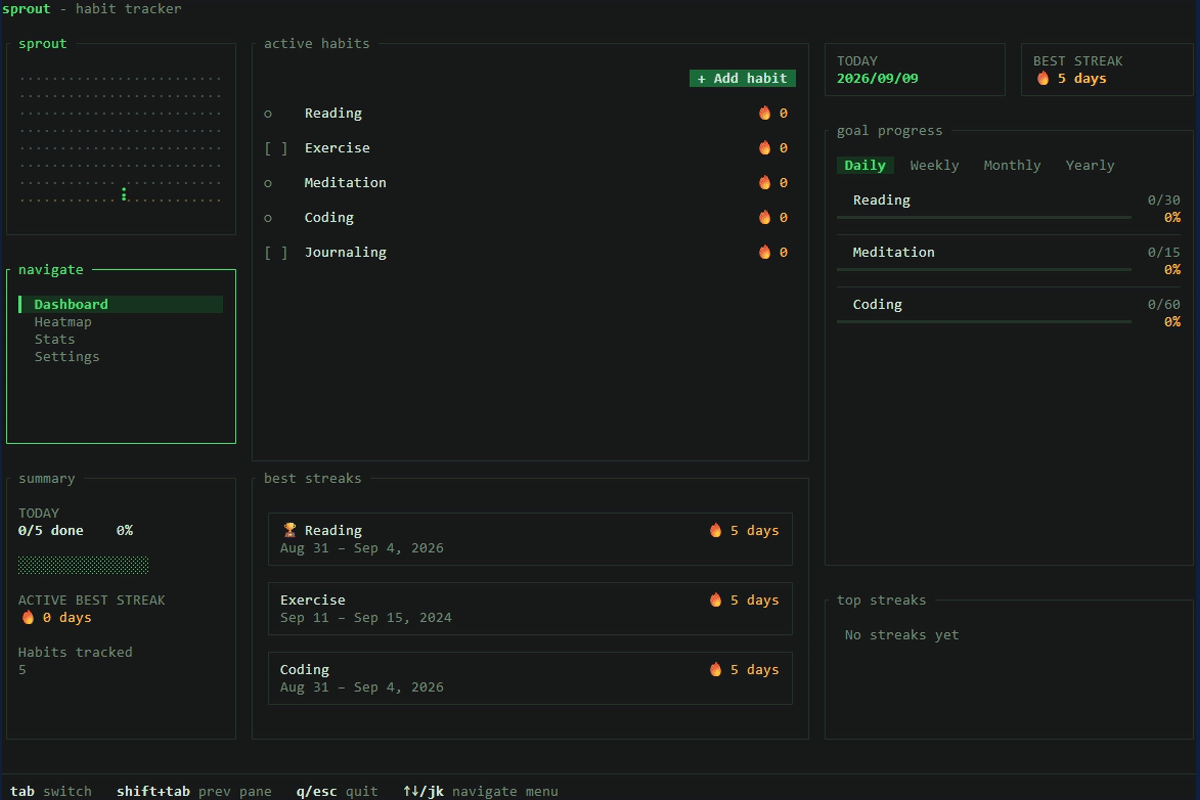Check the Exercise habit checkbox
Viewport: 1200px width, 800px height.
point(276,148)
